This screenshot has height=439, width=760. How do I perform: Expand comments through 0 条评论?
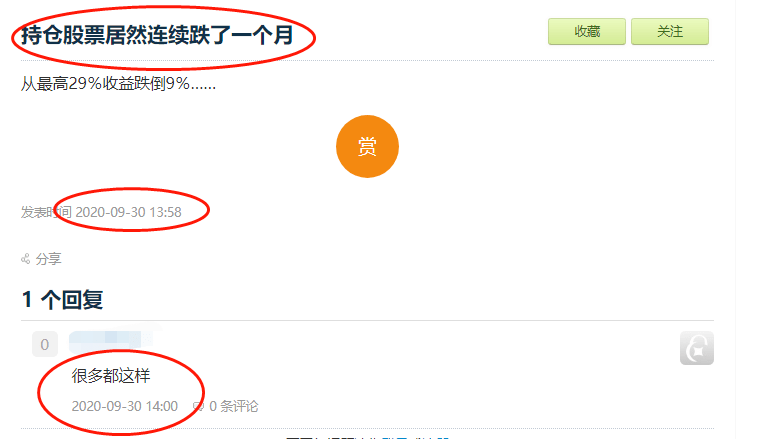234,406
